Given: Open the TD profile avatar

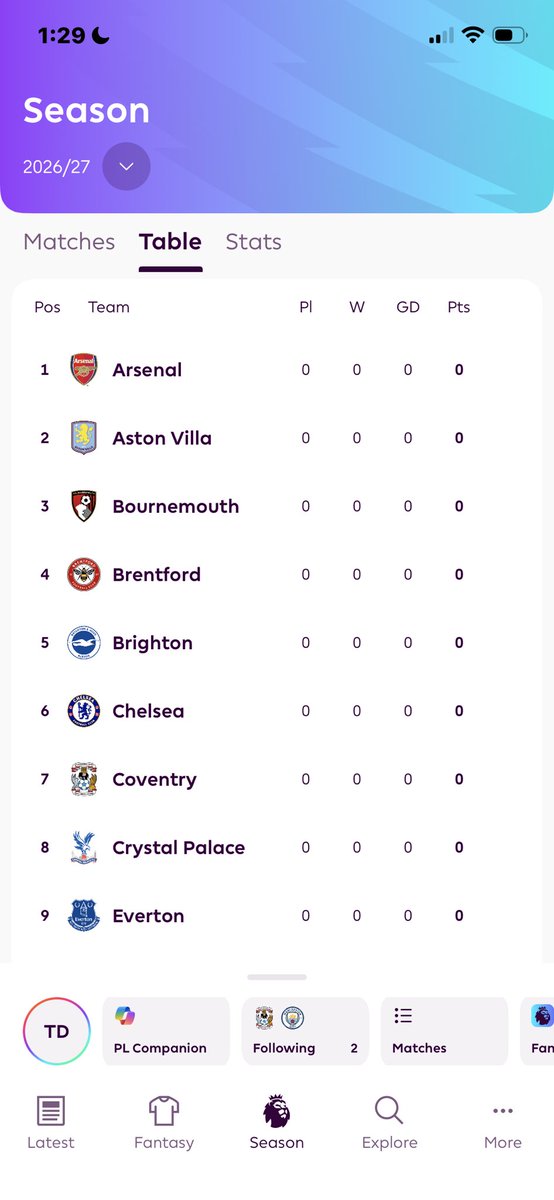Looking at the screenshot, I should (57, 1031).
